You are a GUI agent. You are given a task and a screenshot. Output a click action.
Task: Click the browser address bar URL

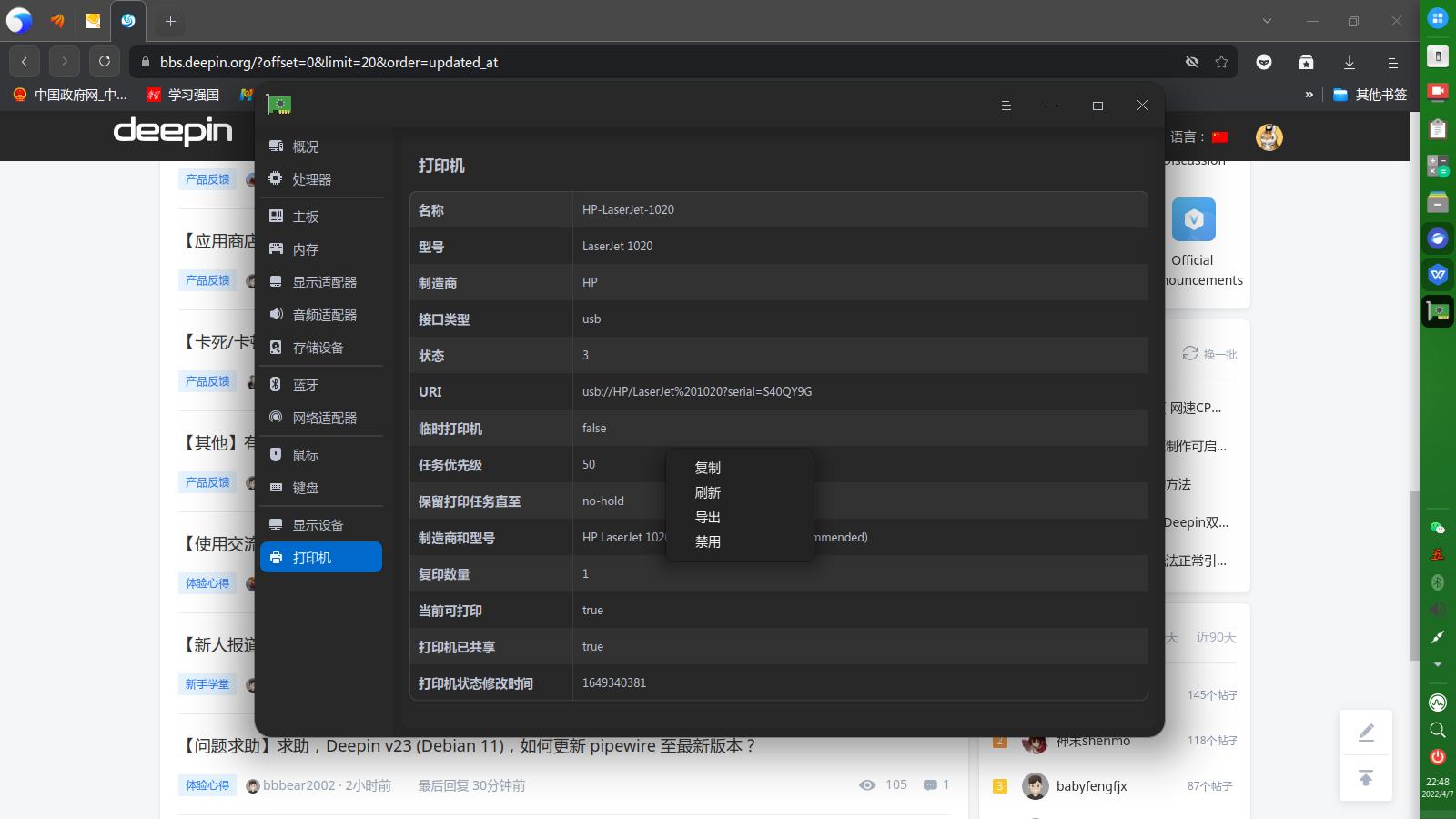[329, 63]
